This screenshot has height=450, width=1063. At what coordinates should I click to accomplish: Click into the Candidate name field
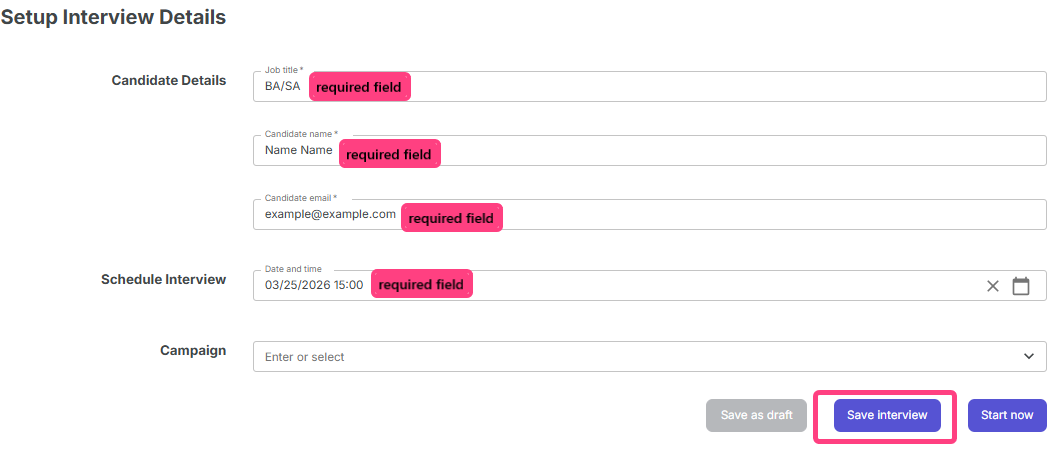700,151
